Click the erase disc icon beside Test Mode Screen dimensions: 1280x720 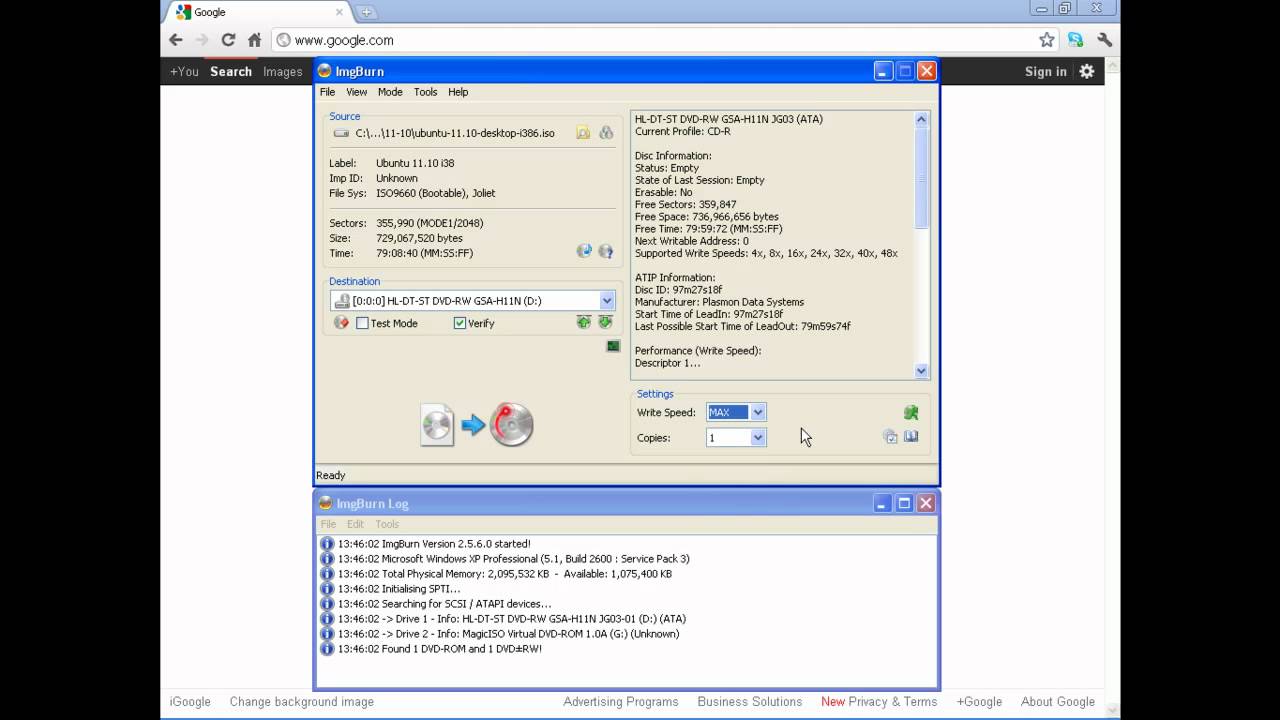point(341,323)
